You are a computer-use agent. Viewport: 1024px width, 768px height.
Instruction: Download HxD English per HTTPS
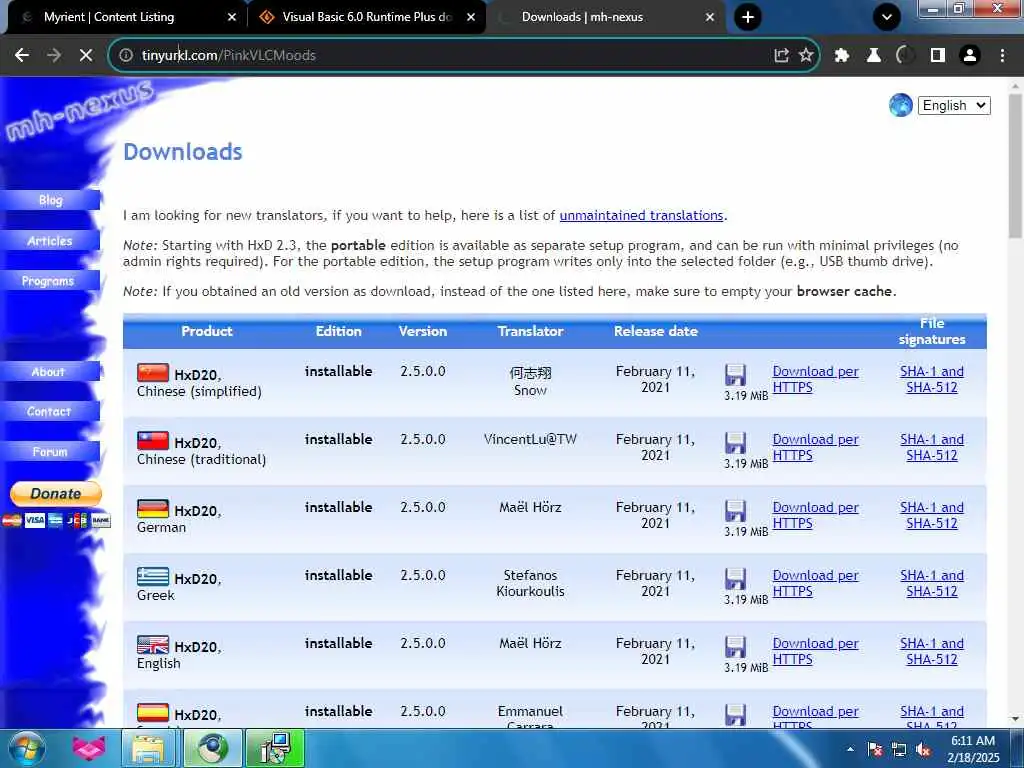(x=815, y=651)
